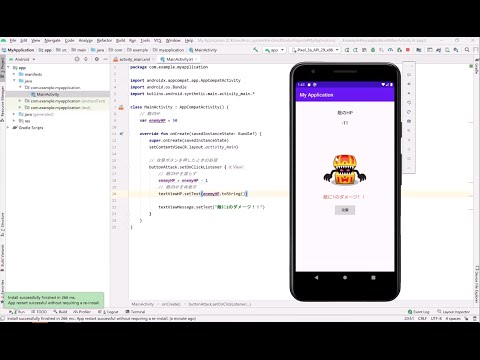480x360 pixels.
Task: Click the buttonAttack.setOnClickListener breadcrumb below editor
Action: [x=220, y=304]
